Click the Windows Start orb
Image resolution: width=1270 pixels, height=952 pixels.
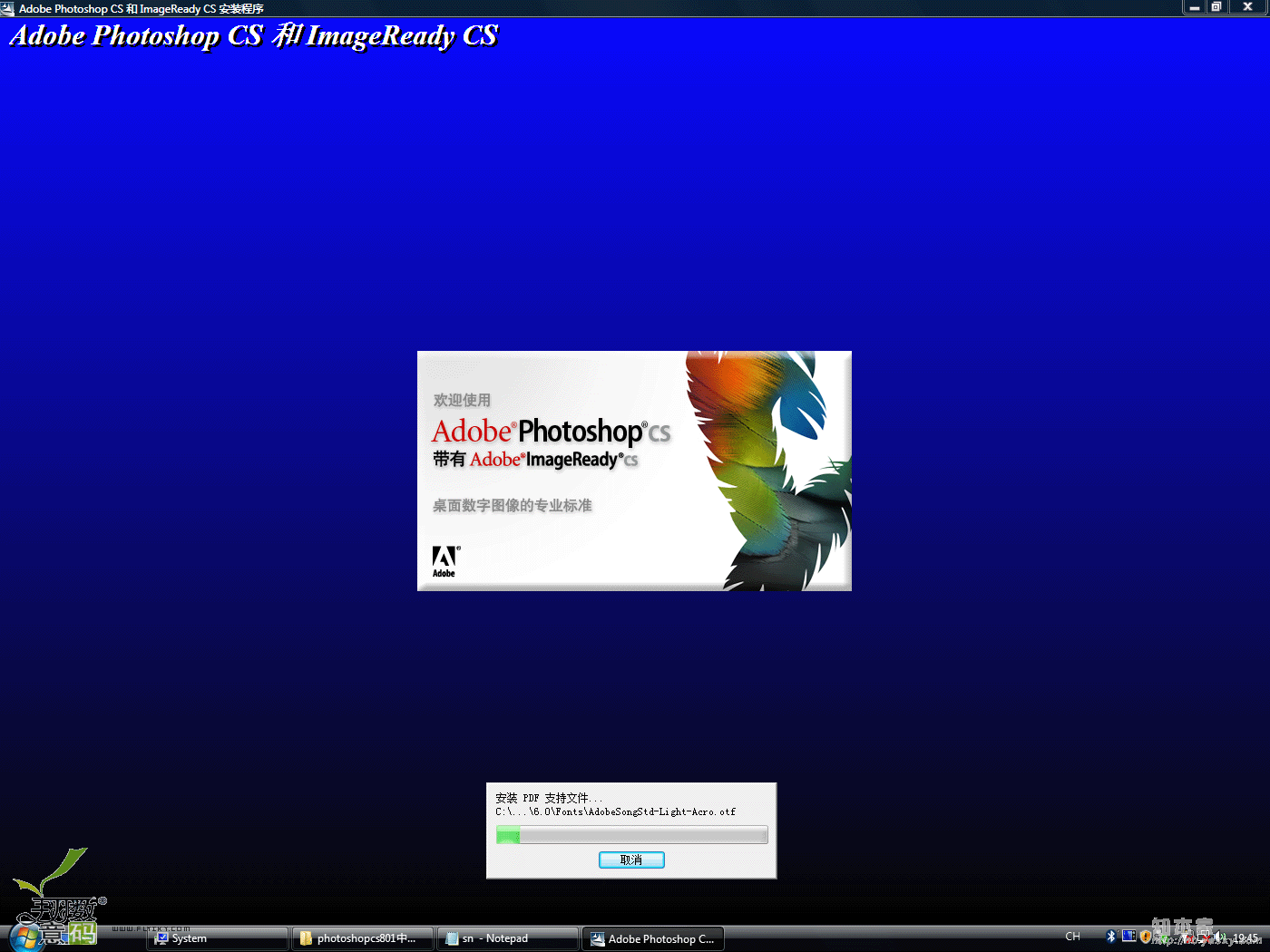(x=25, y=937)
